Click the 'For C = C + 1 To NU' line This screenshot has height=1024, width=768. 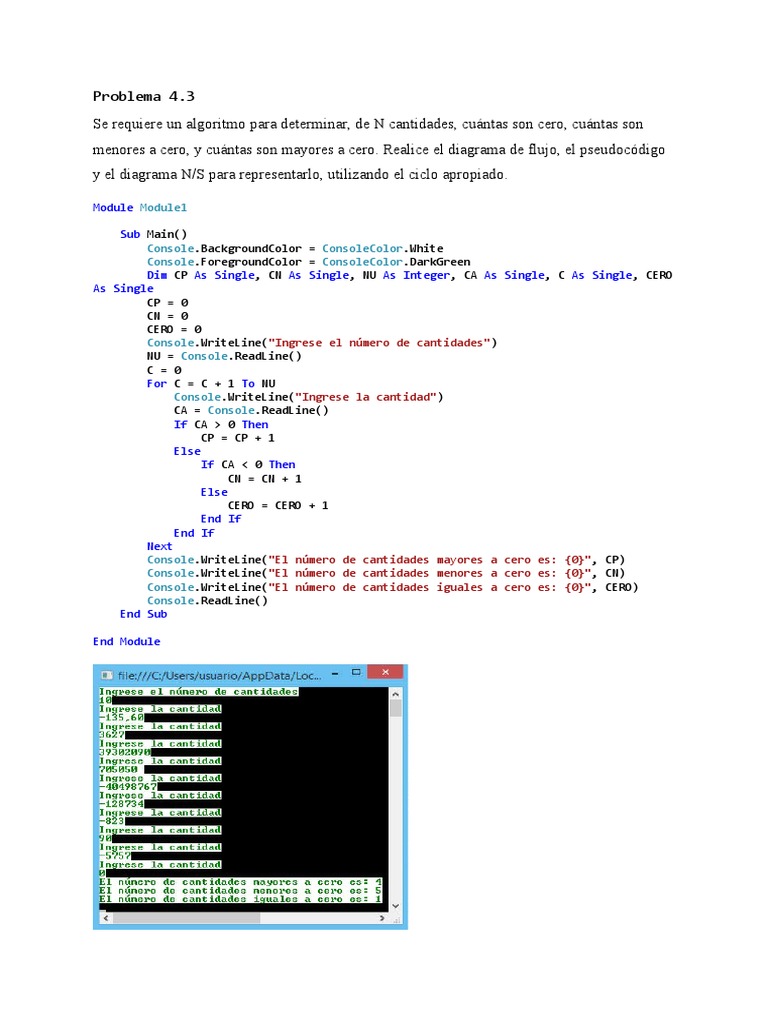tap(211, 384)
